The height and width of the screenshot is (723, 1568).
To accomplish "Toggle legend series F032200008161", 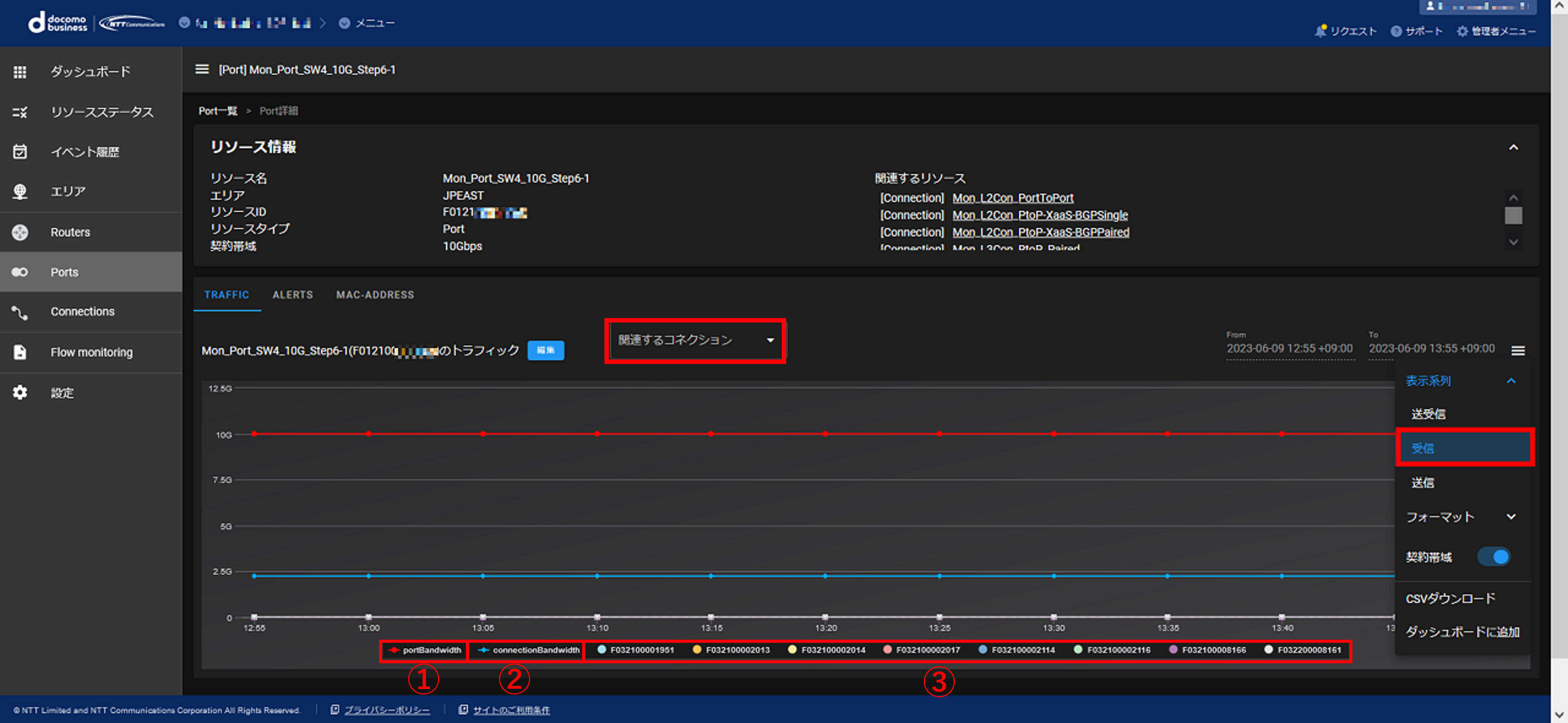I will (1303, 650).
